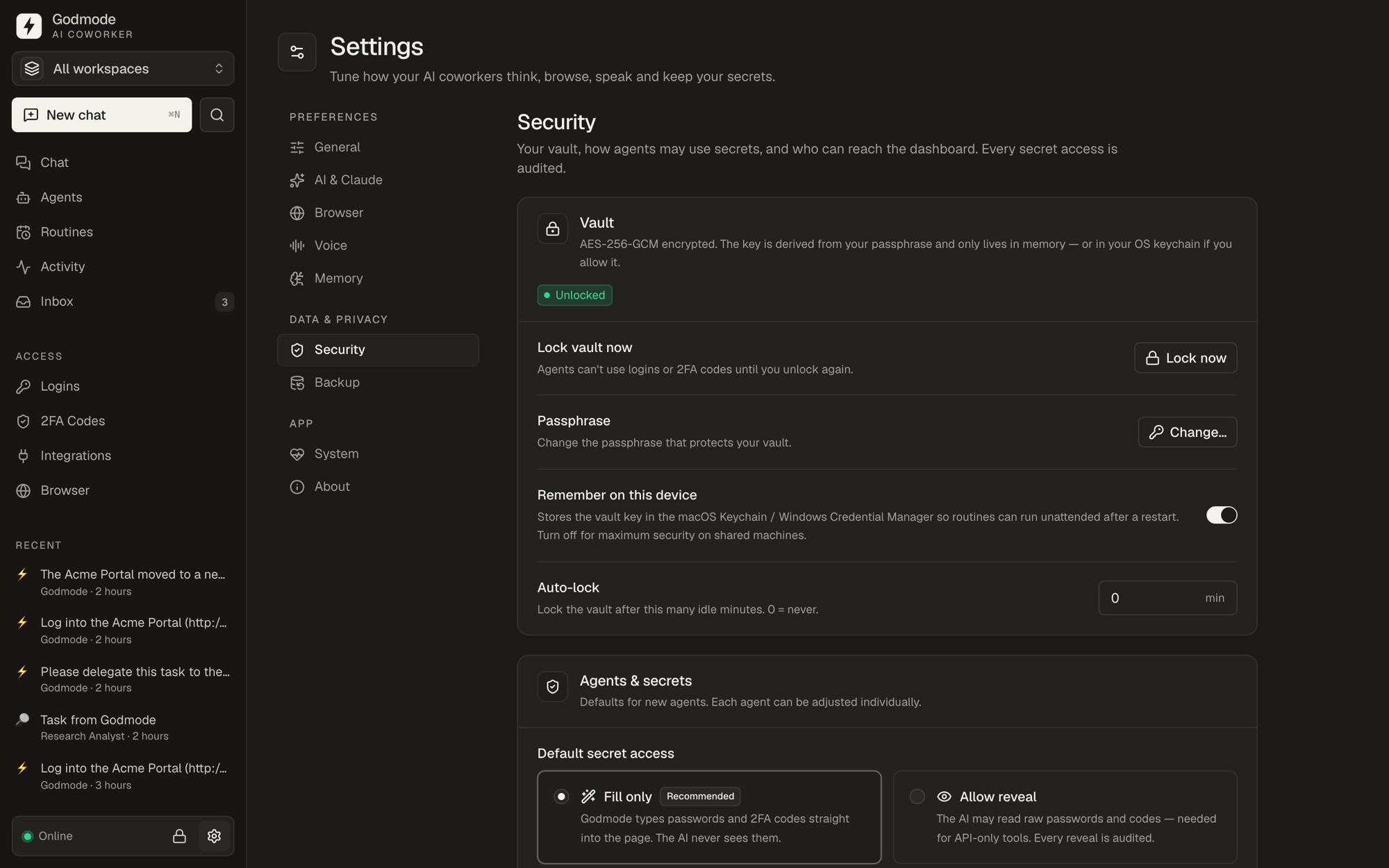Click the Online status indicator

(47, 836)
